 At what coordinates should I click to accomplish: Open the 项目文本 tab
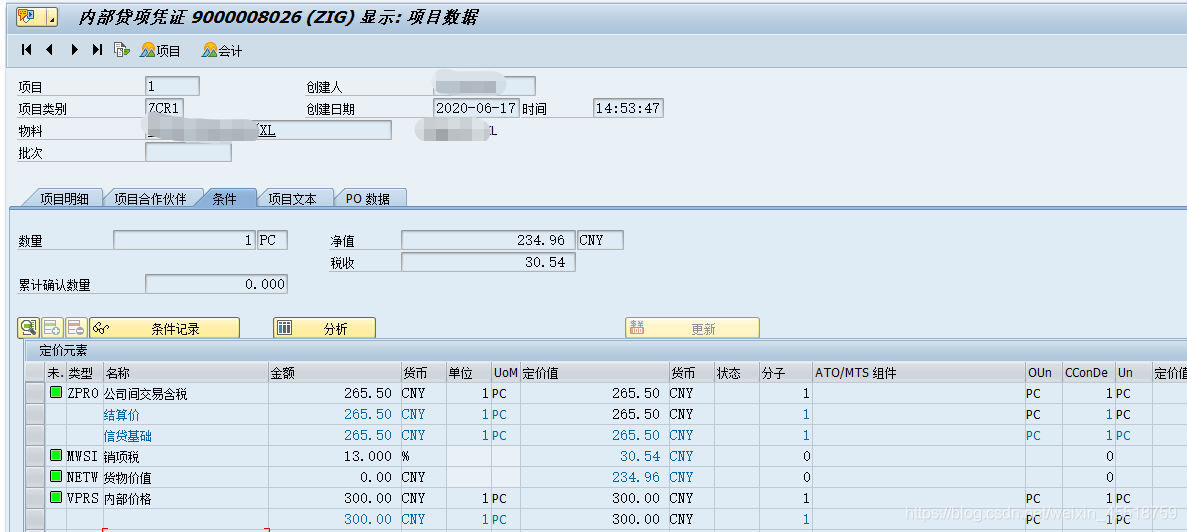[291, 198]
